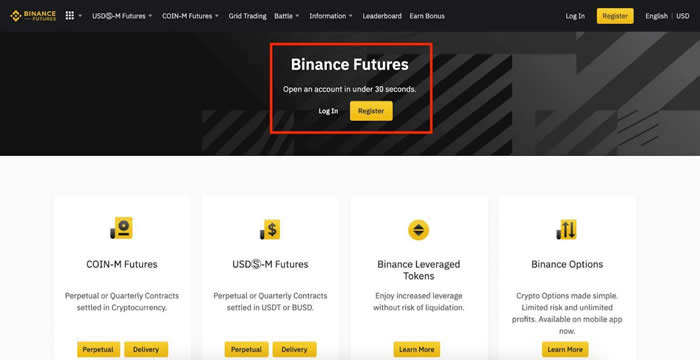700x360 pixels.
Task: Click the Binance Options arrows icon
Action: (x=567, y=229)
